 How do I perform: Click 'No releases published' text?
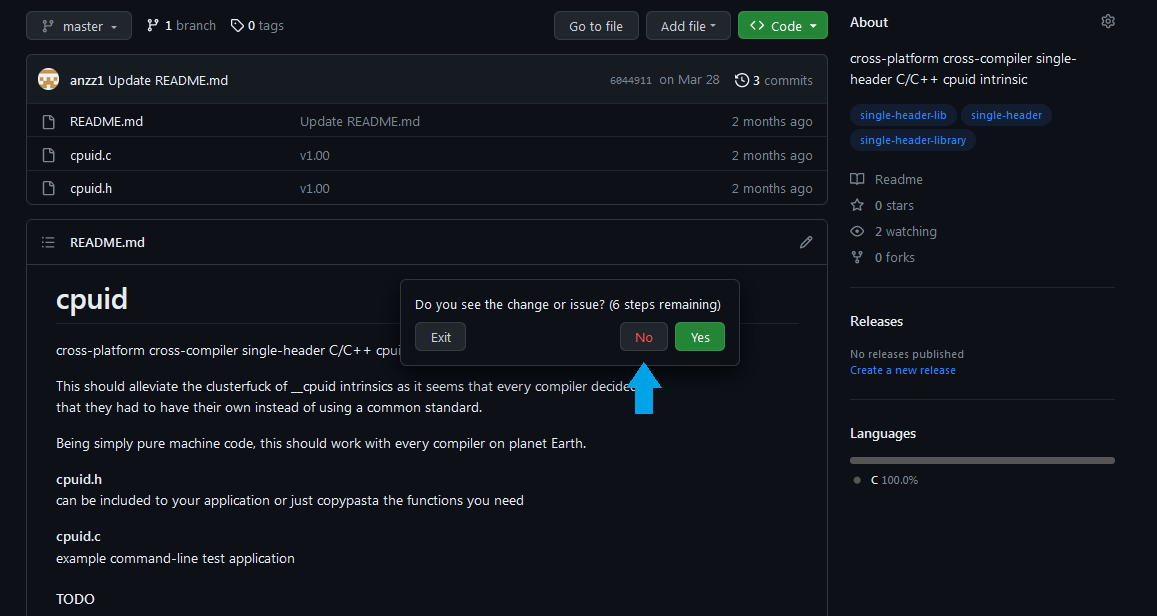click(907, 354)
